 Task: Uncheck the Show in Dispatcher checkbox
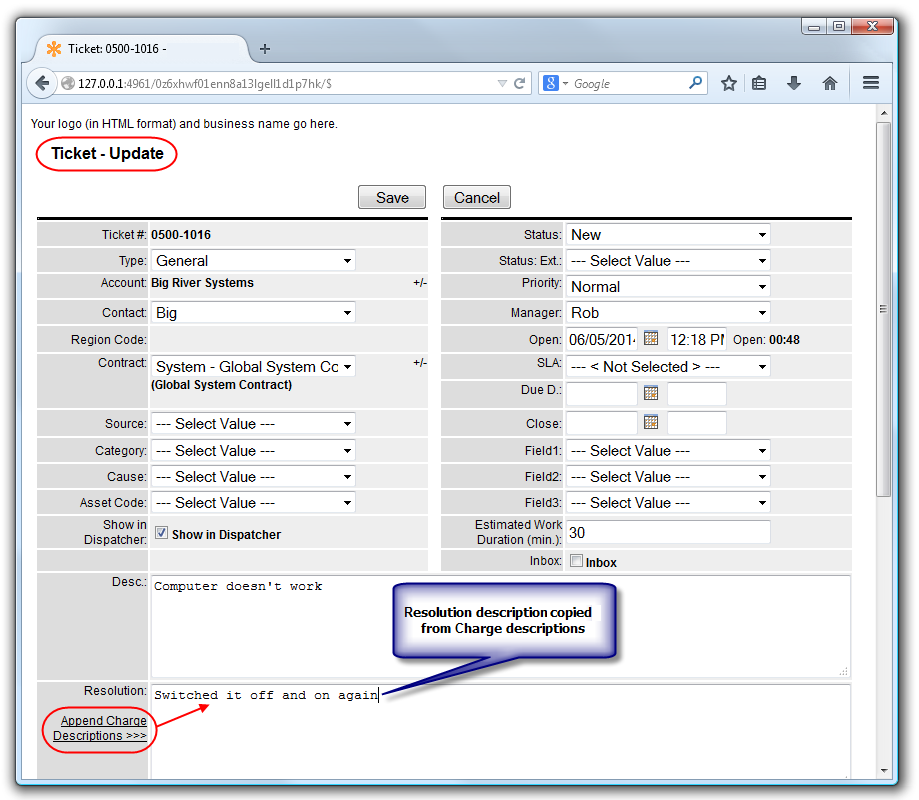coord(161,531)
